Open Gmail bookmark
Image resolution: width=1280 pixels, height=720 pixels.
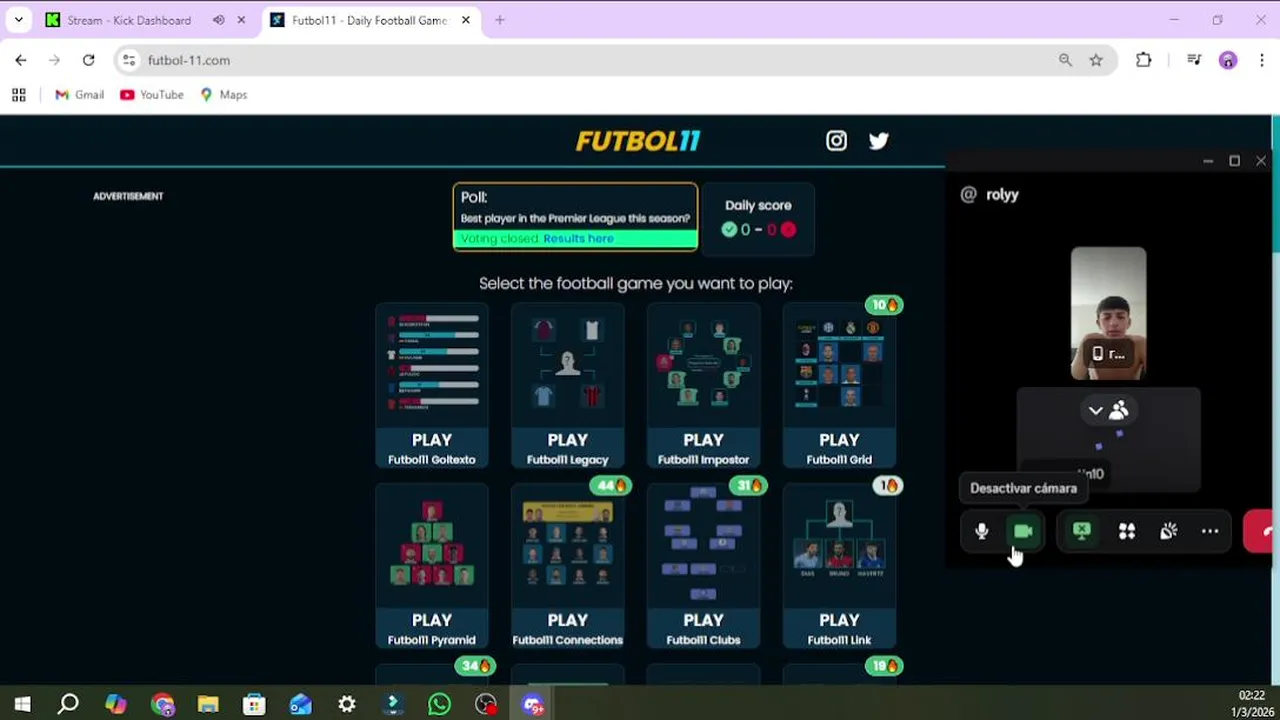pos(79,95)
